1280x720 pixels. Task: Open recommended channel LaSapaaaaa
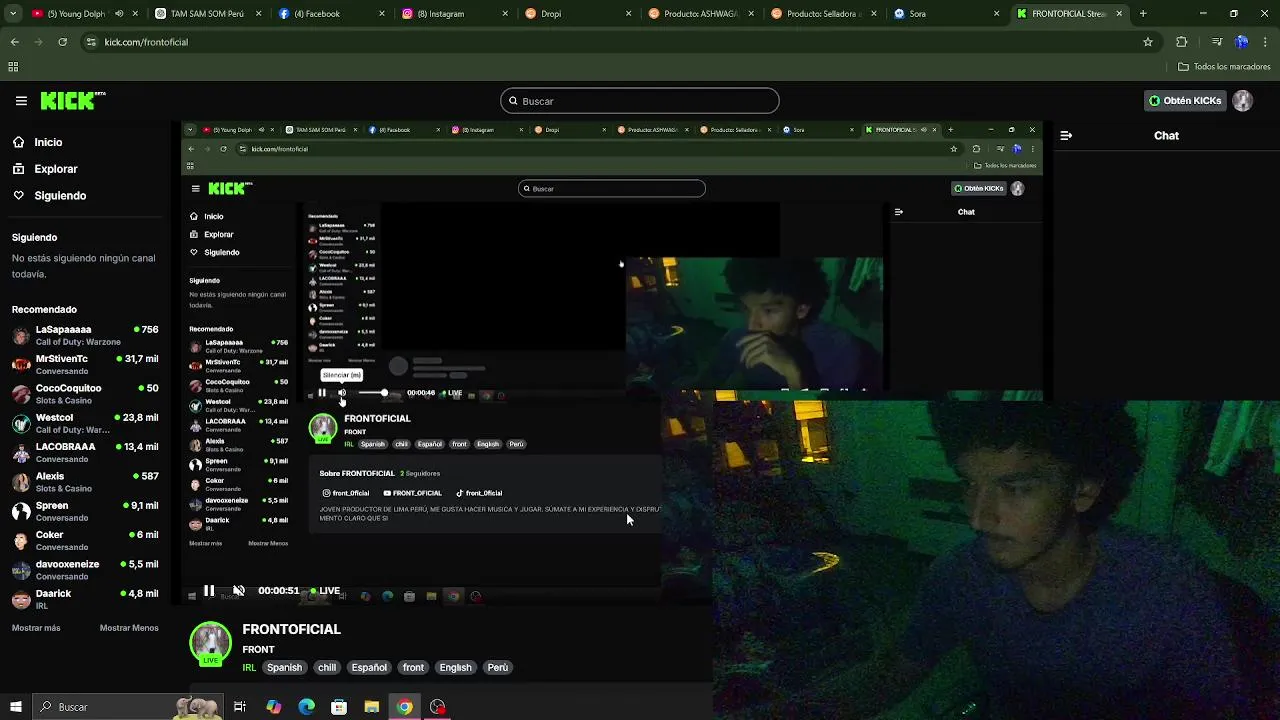(85, 335)
